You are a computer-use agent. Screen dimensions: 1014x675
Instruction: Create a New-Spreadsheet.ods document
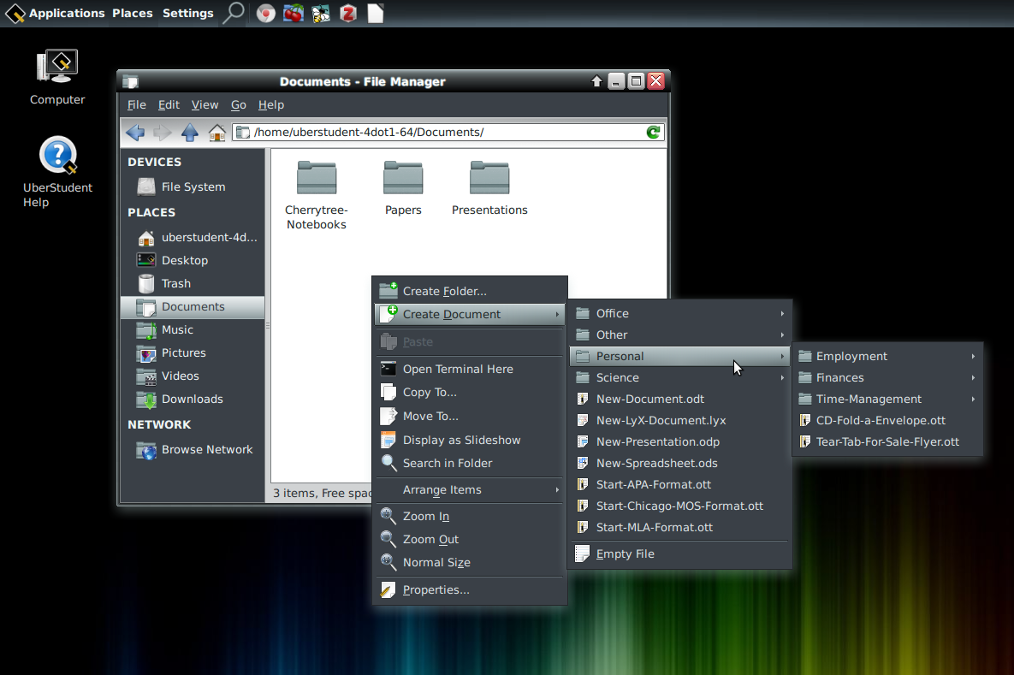coord(656,463)
